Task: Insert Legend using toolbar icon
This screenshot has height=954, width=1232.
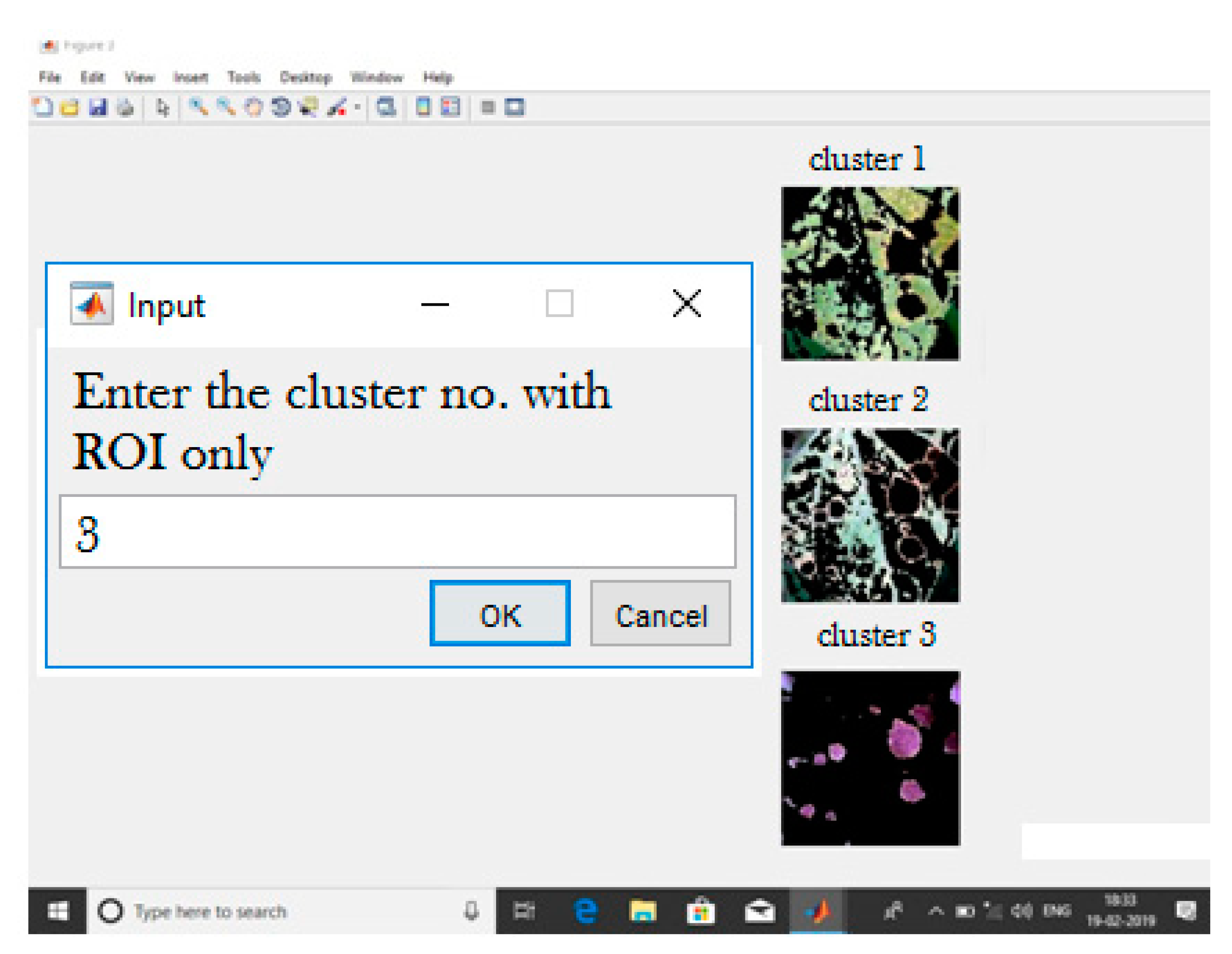Action: [450, 106]
